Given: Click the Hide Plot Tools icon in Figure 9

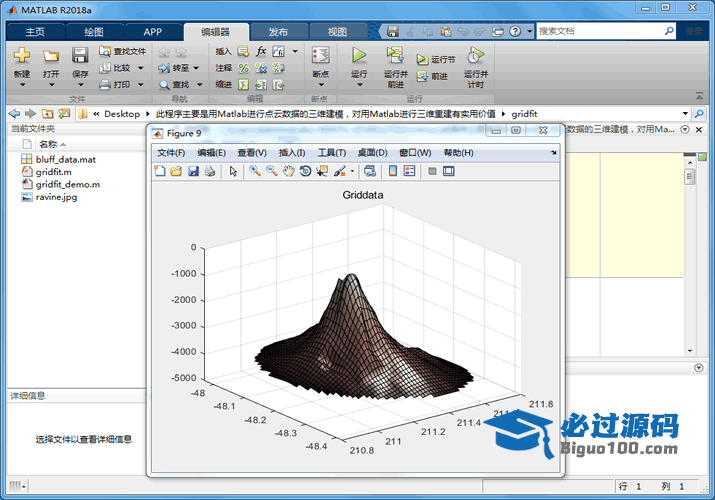Looking at the screenshot, I should [x=432, y=171].
